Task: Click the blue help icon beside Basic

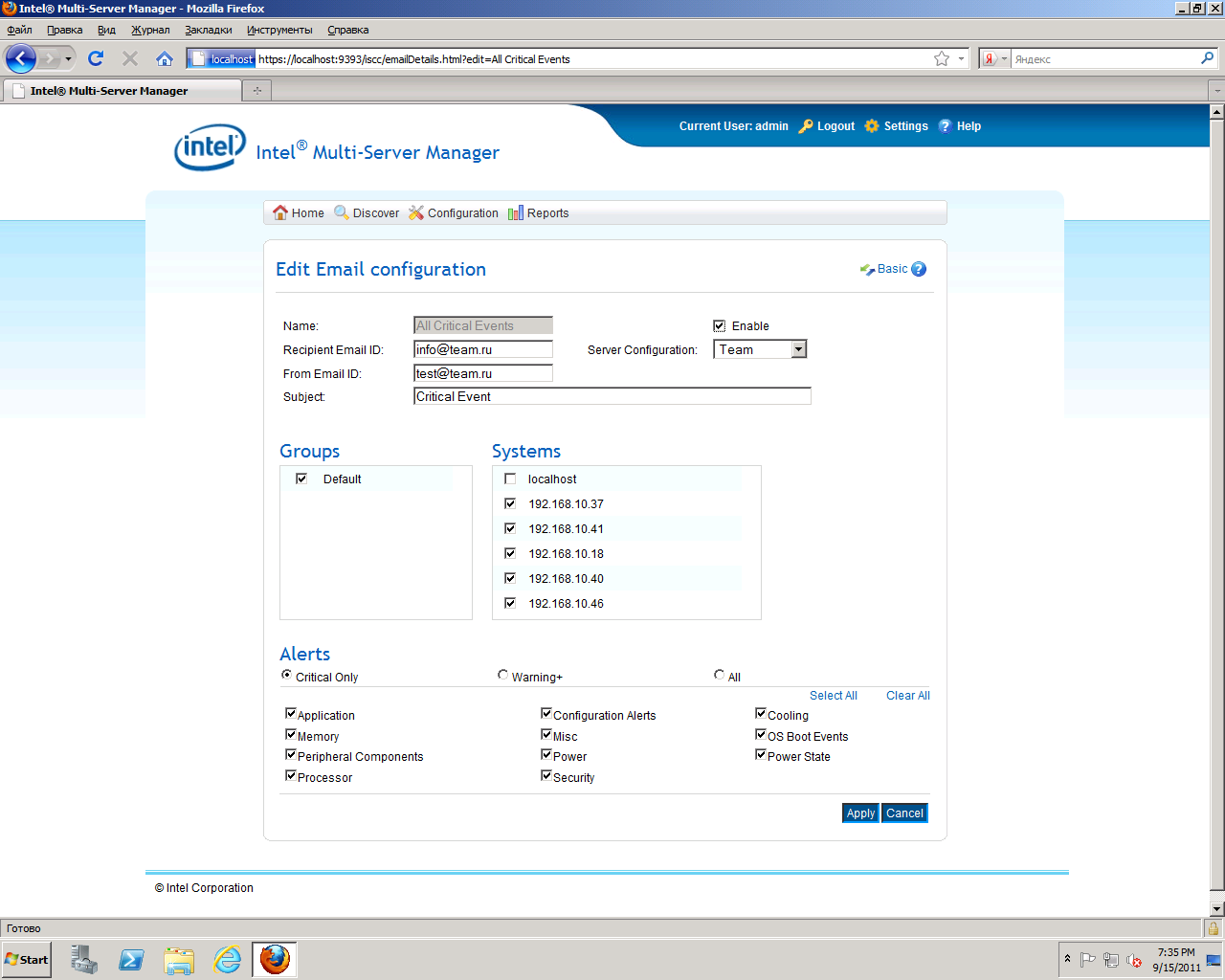Action: [919, 269]
